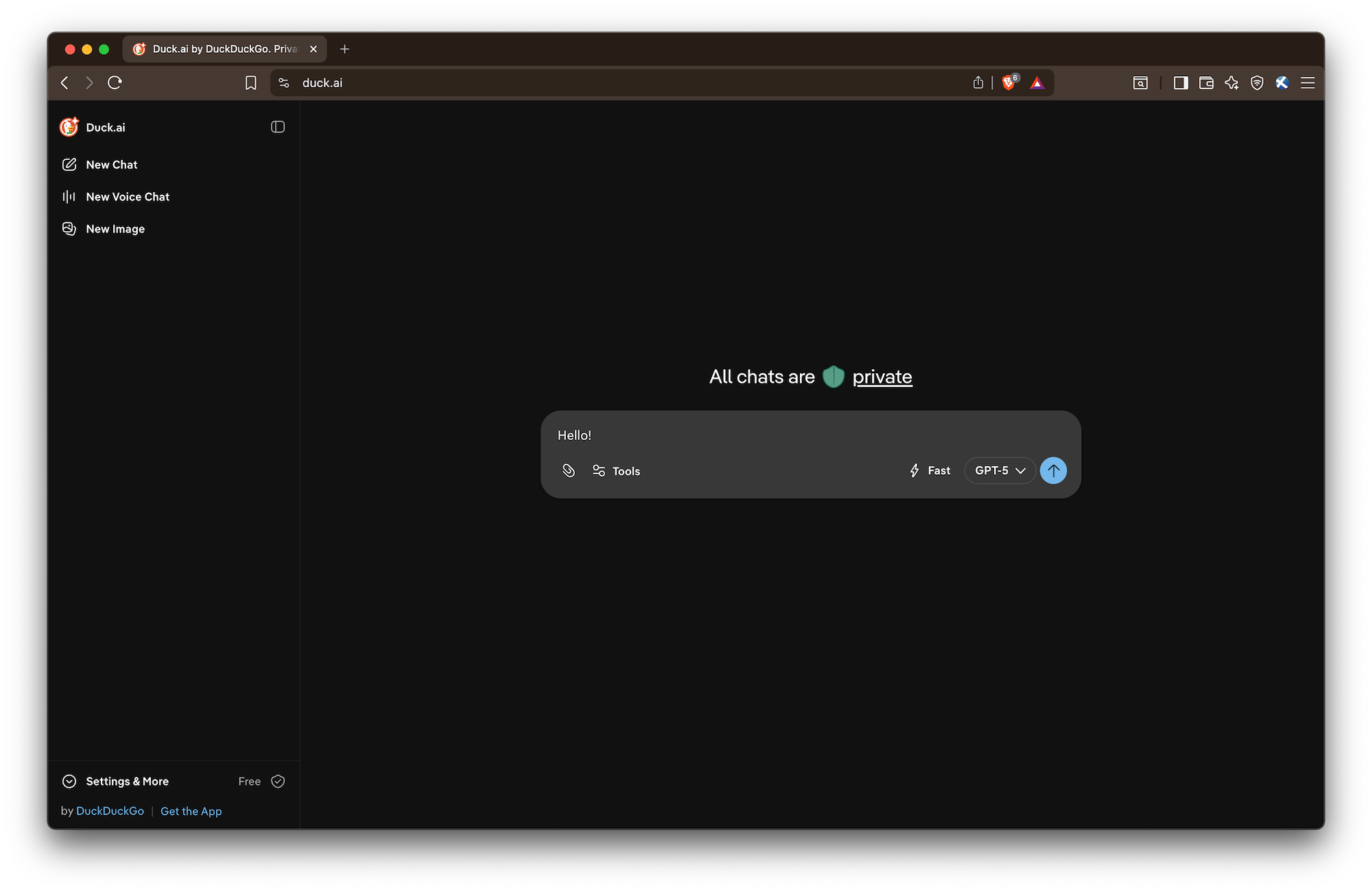Open Brave Shields icon
This screenshot has width=1372, height=892.
click(x=1010, y=83)
